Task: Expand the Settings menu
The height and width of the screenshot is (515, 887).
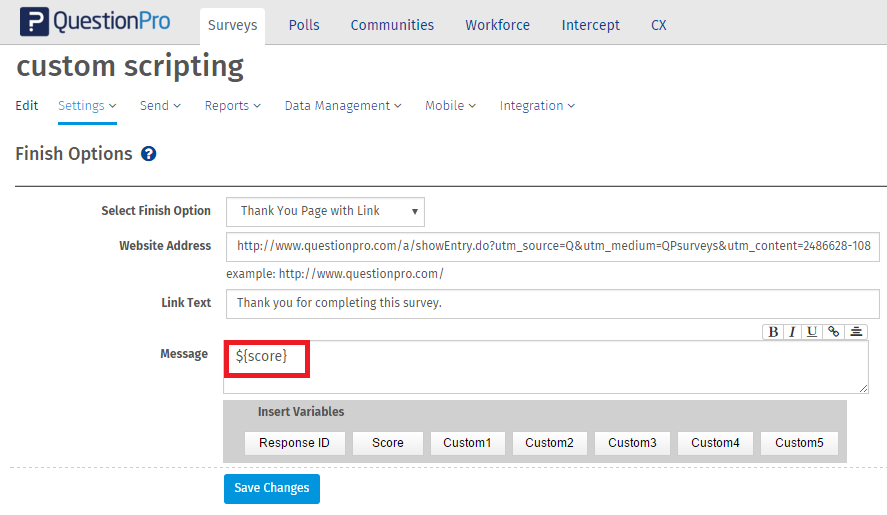Action: point(87,106)
